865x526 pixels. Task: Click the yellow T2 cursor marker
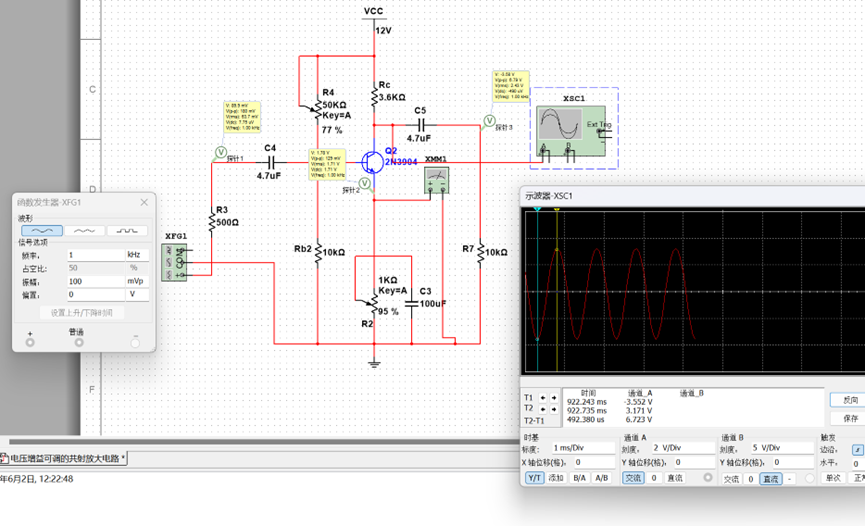557,210
